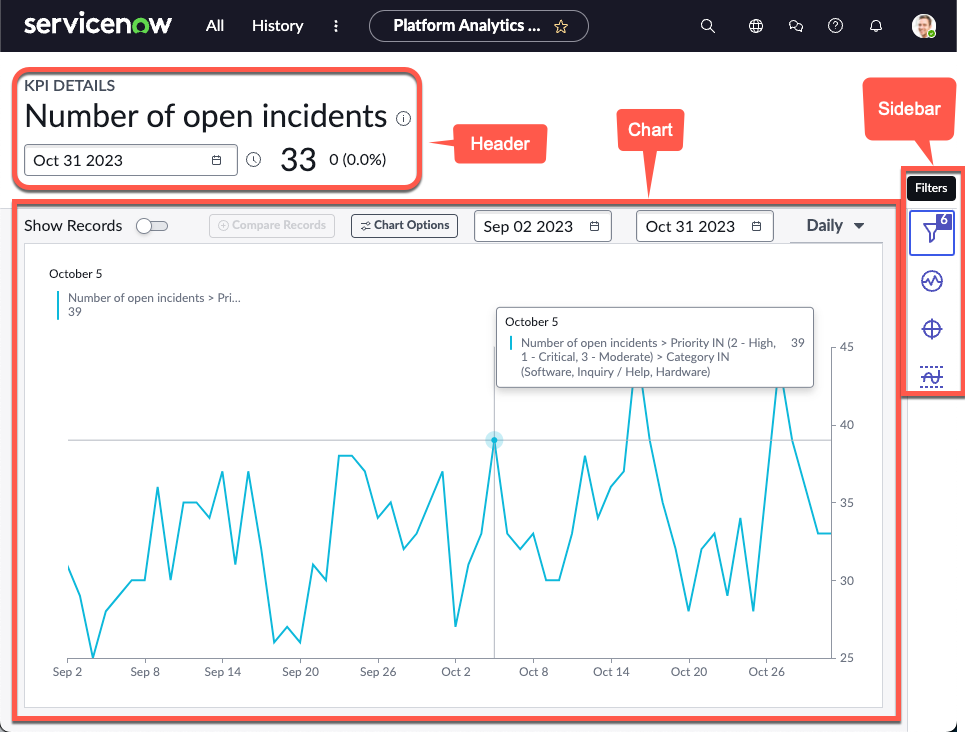This screenshot has height=732, width=965.
Task: Click the October 5 data point on chart
Action: click(494, 440)
